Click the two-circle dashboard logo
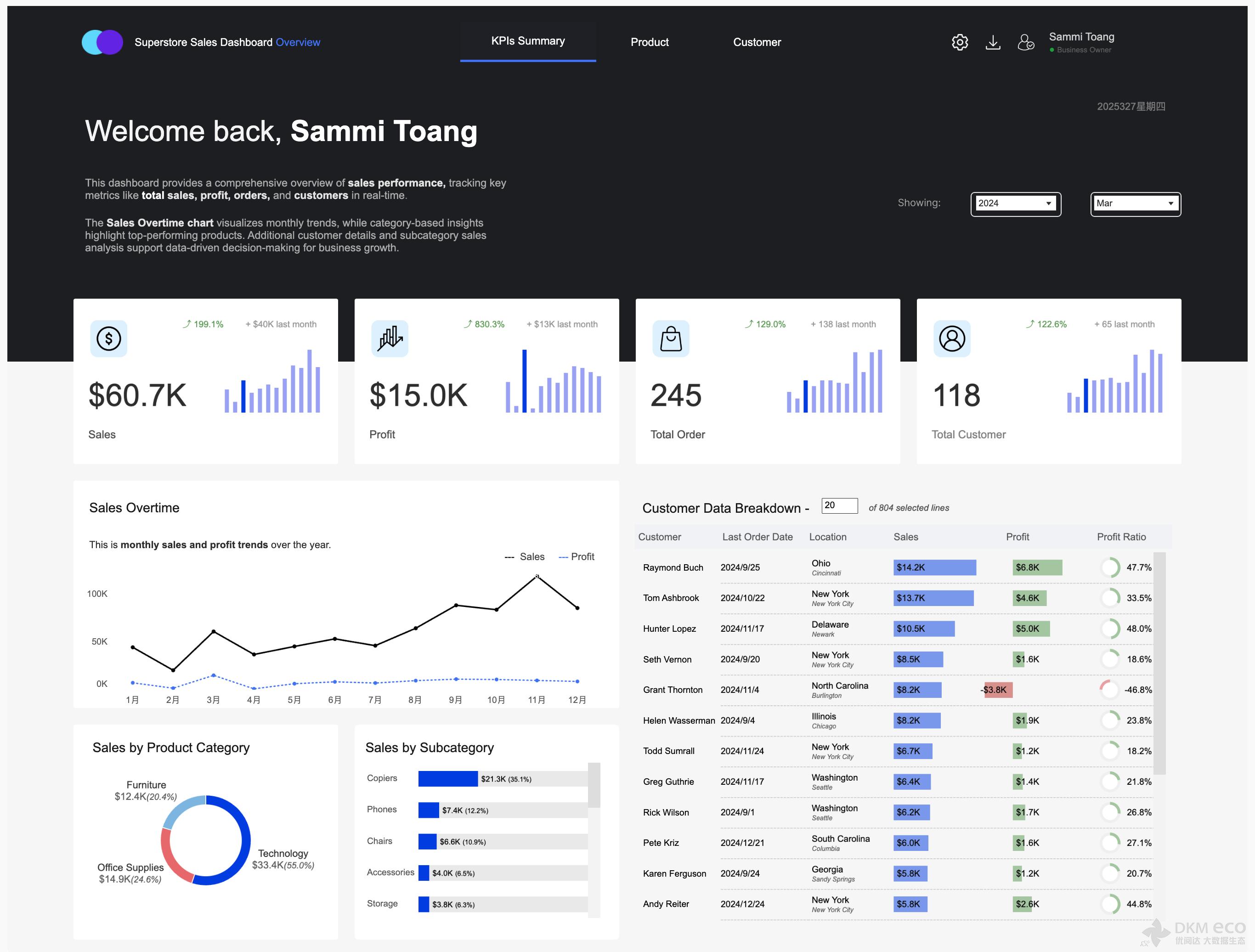 [x=103, y=42]
